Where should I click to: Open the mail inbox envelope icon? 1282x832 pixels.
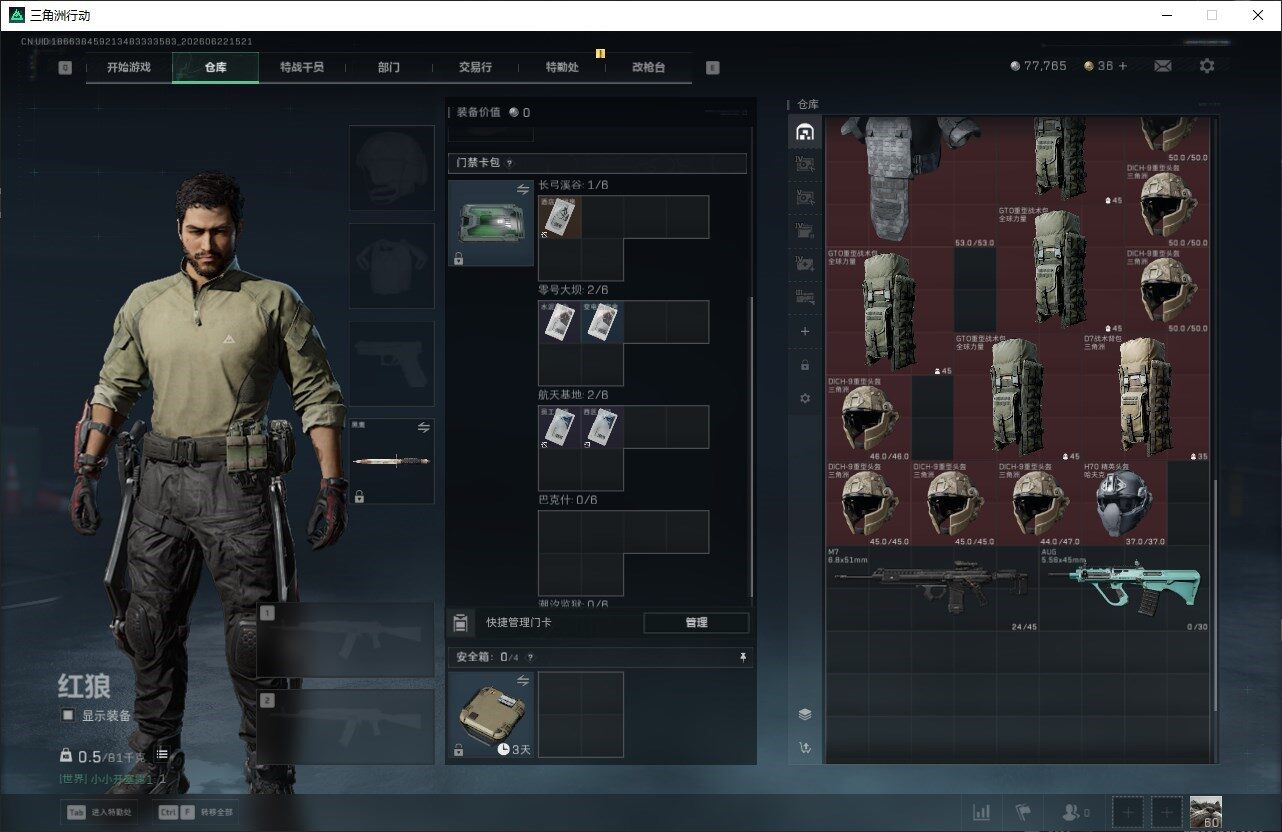point(1163,66)
